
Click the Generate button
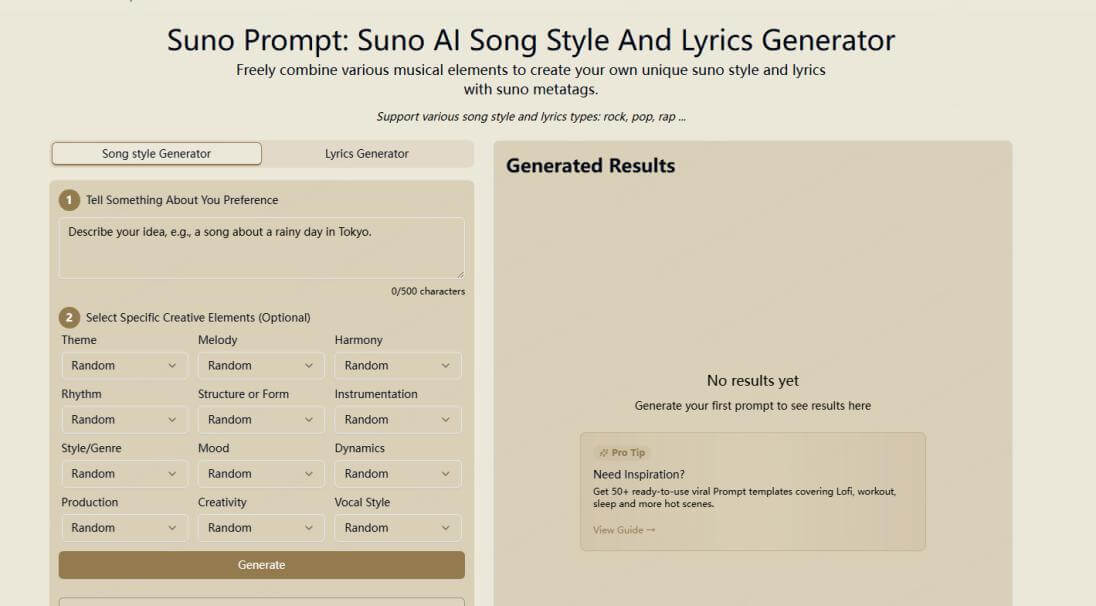pos(260,565)
